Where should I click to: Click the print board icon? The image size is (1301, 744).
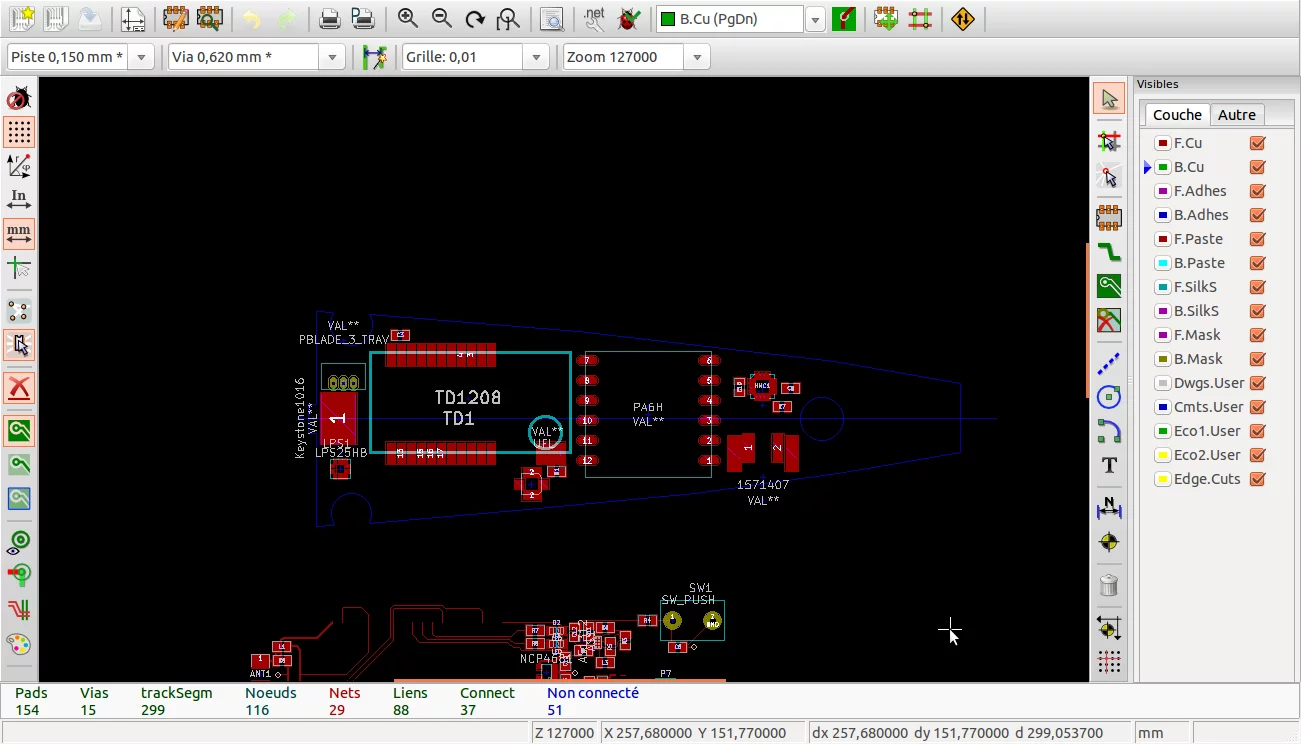[x=329, y=19]
